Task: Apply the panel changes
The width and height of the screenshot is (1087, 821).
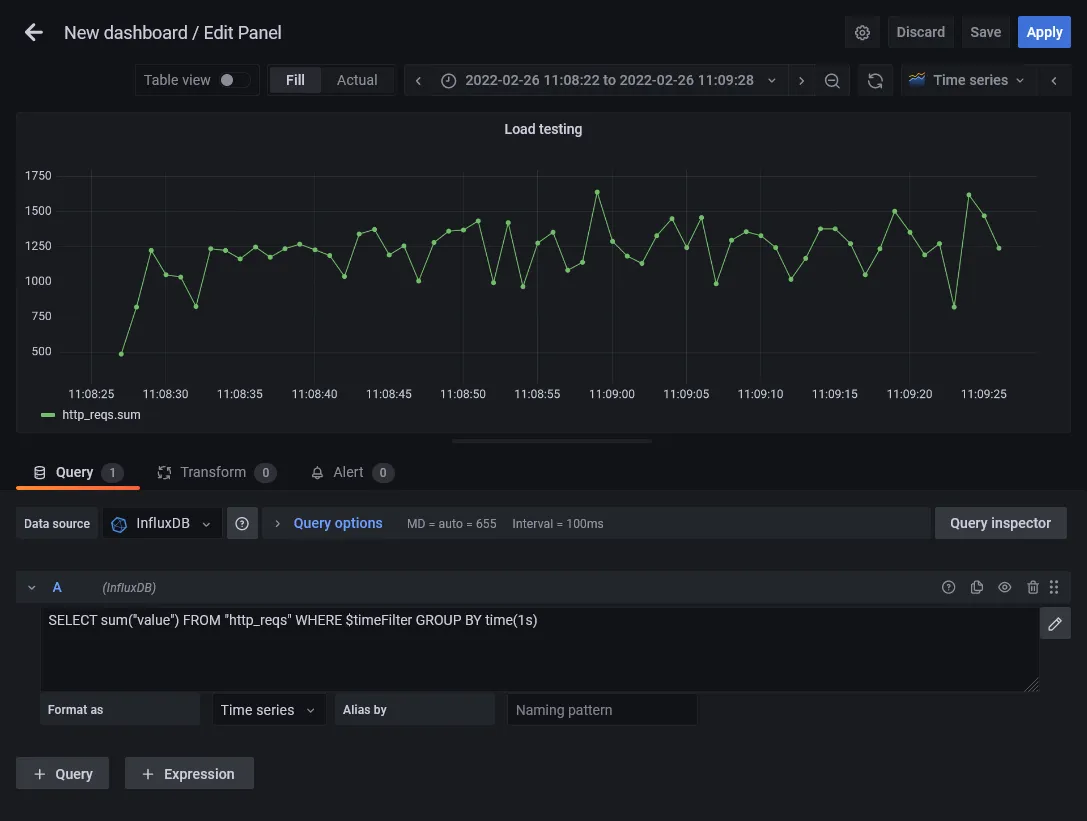Action: pyautogui.click(x=1044, y=31)
